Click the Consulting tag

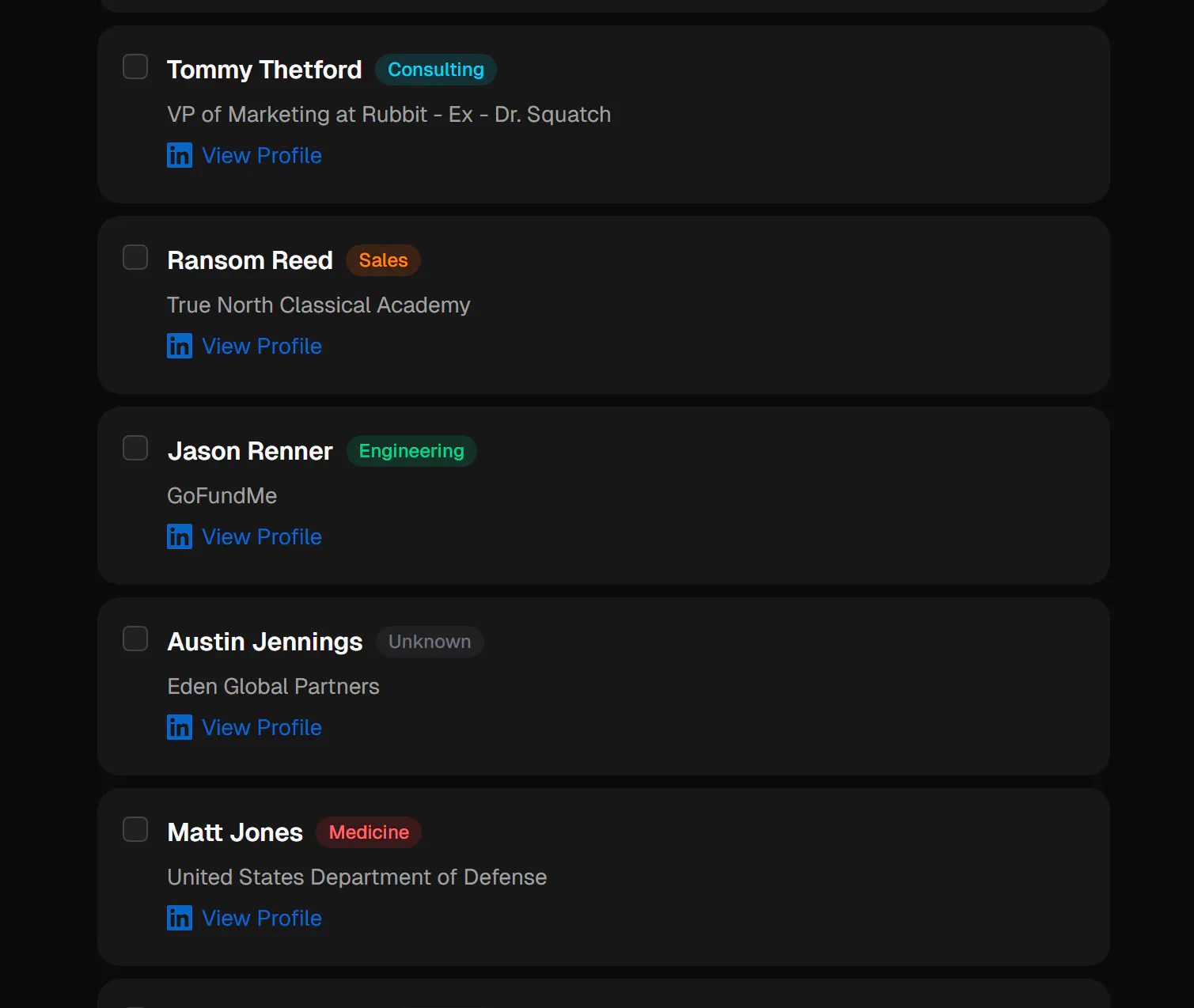(436, 70)
